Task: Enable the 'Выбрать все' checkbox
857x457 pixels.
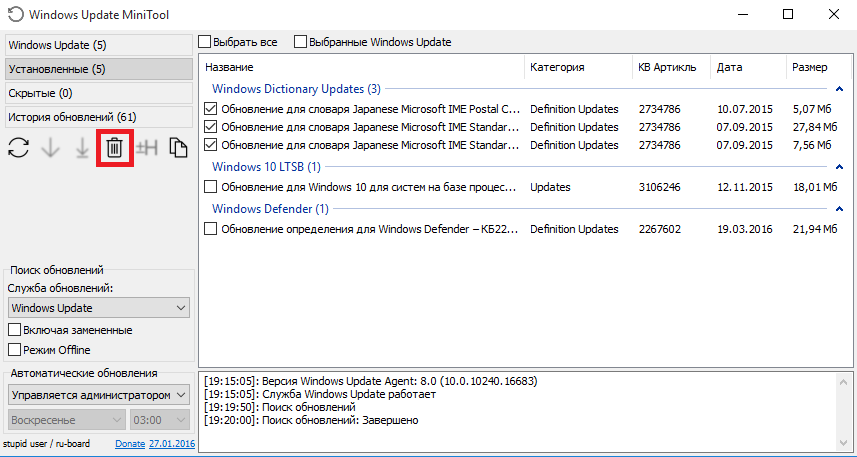Action: pyautogui.click(x=205, y=42)
